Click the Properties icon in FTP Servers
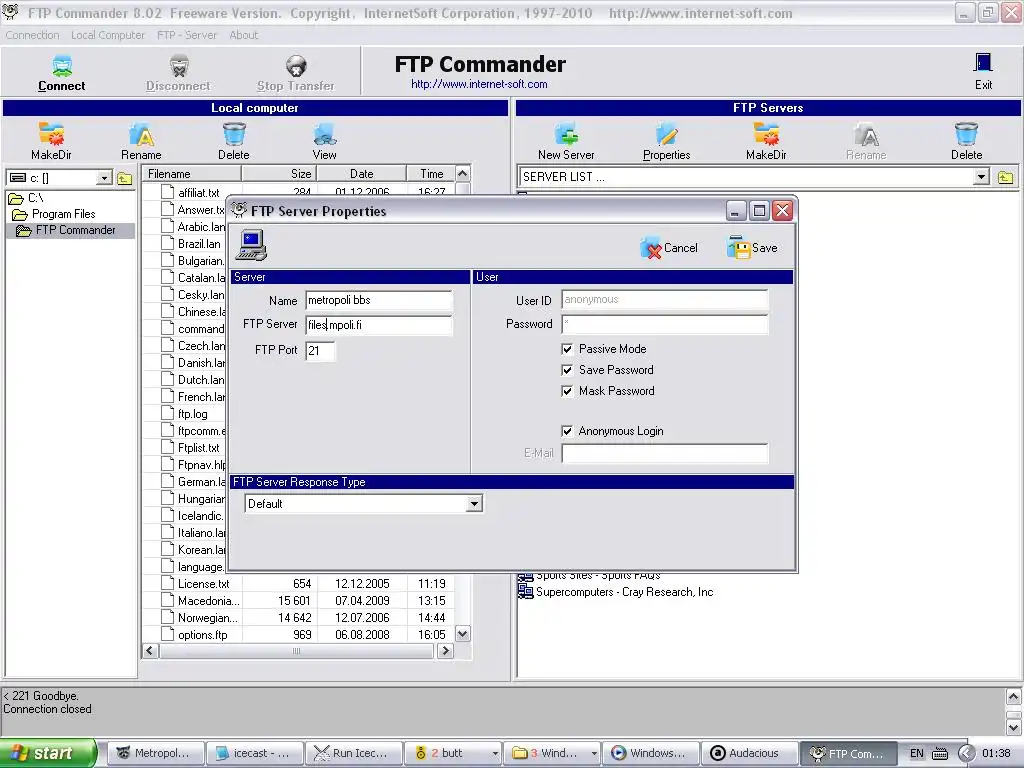Image resolution: width=1024 pixels, height=768 pixels. click(x=667, y=135)
